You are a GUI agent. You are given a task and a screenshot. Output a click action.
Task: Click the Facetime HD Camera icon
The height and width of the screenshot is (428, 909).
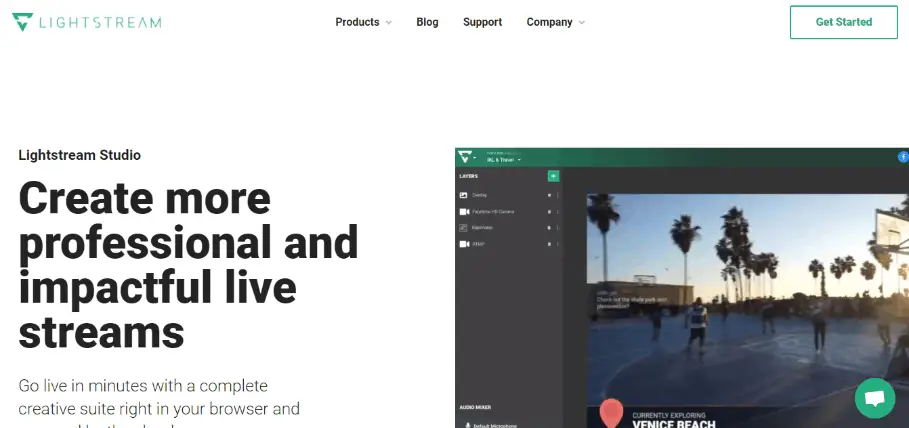point(464,212)
